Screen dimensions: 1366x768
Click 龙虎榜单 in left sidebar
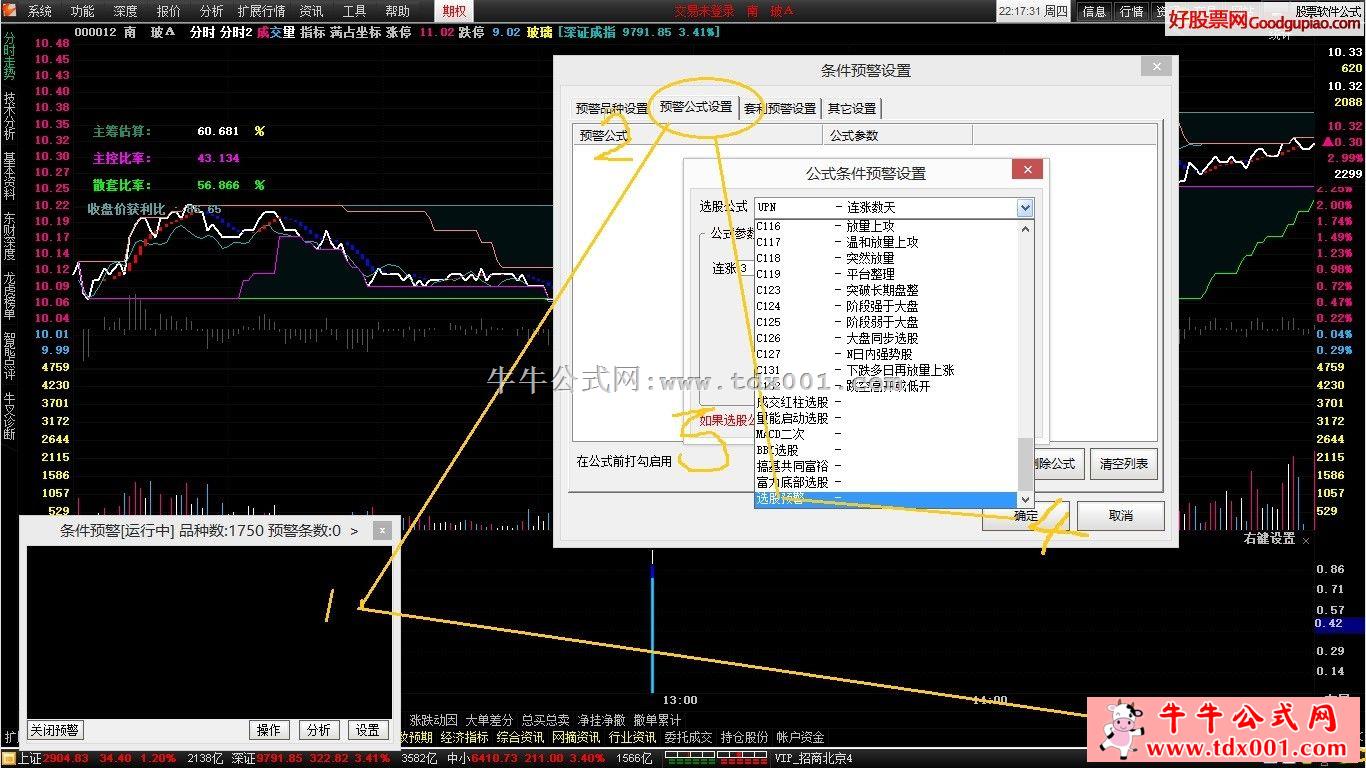(x=9, y=296)
